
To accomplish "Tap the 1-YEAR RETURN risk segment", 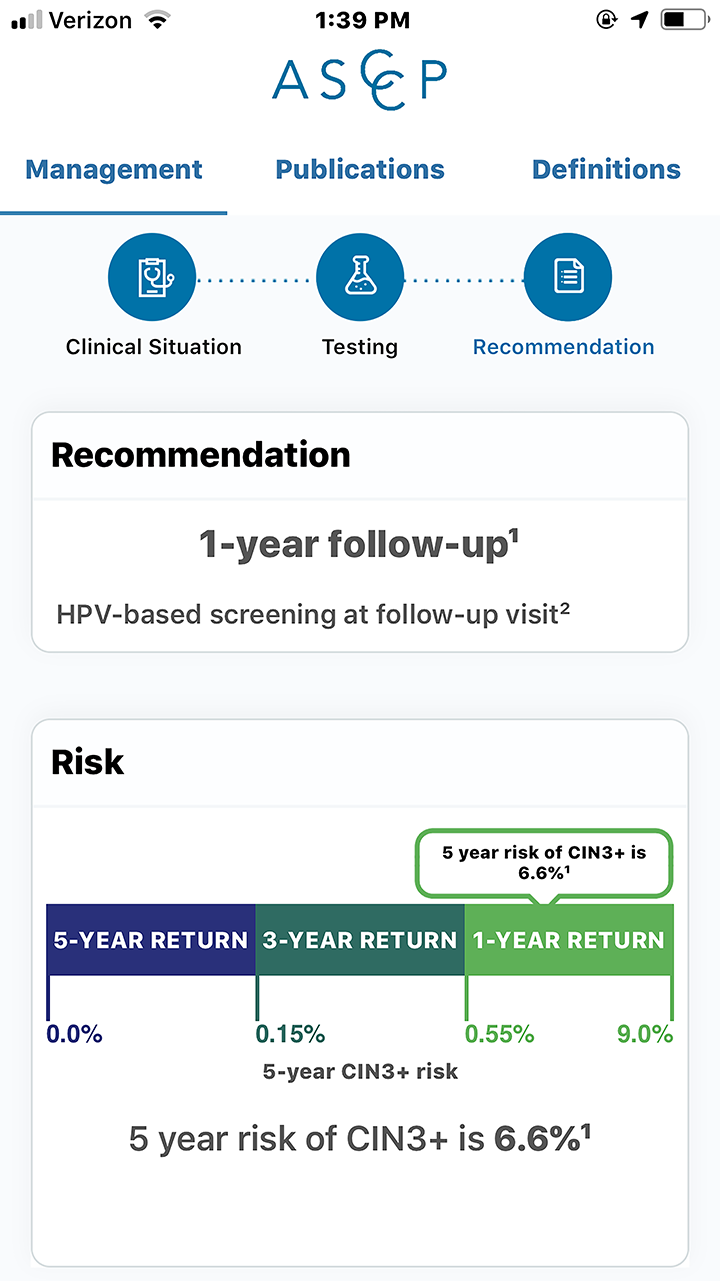I will coord(569,940).
